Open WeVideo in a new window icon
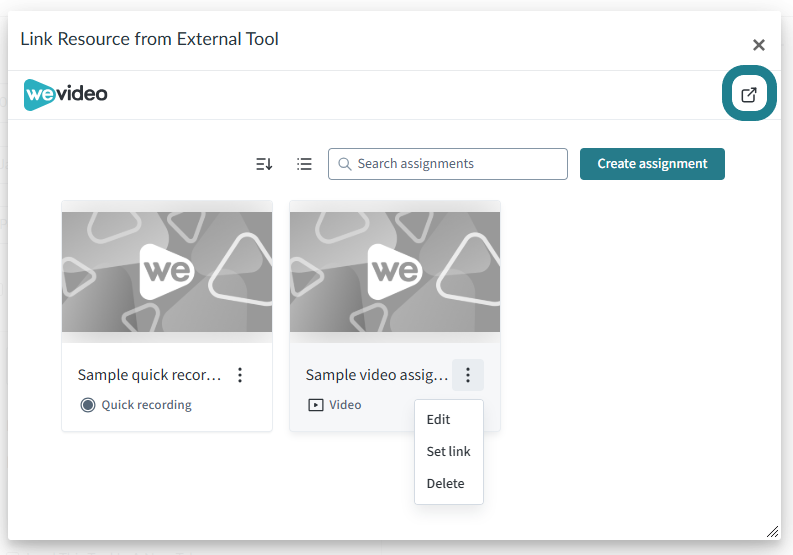This screenshot has width=793, height=555. pos(748,94)
